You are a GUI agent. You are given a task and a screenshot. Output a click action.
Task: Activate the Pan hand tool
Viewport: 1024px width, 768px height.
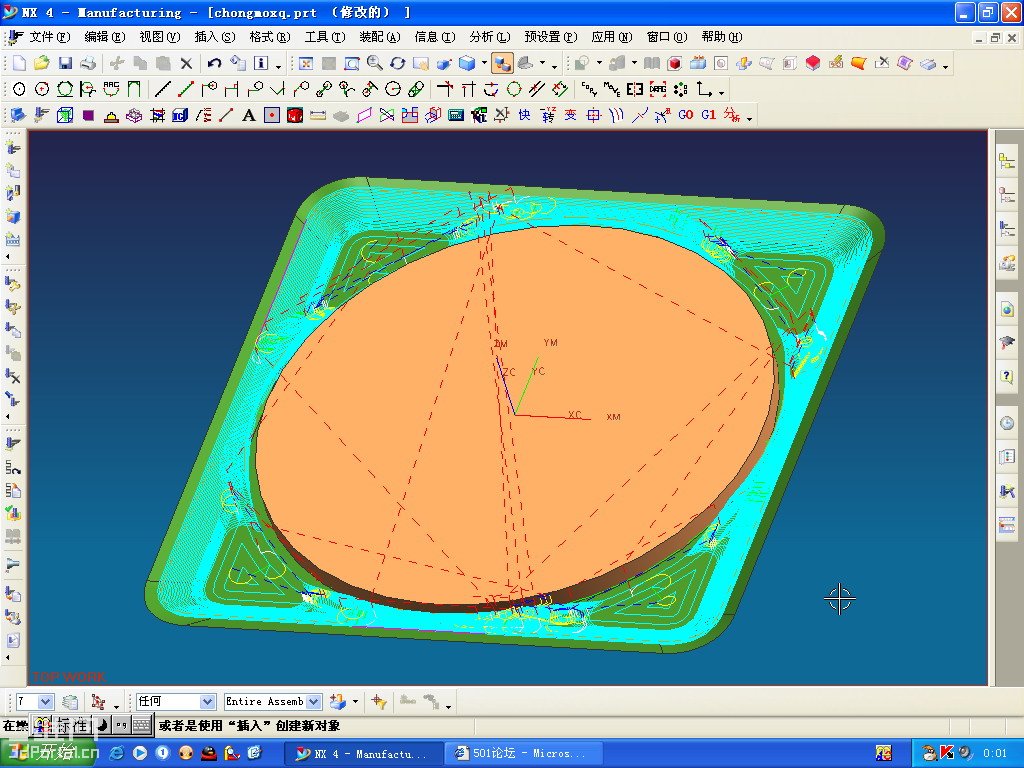tap(421, 63)
